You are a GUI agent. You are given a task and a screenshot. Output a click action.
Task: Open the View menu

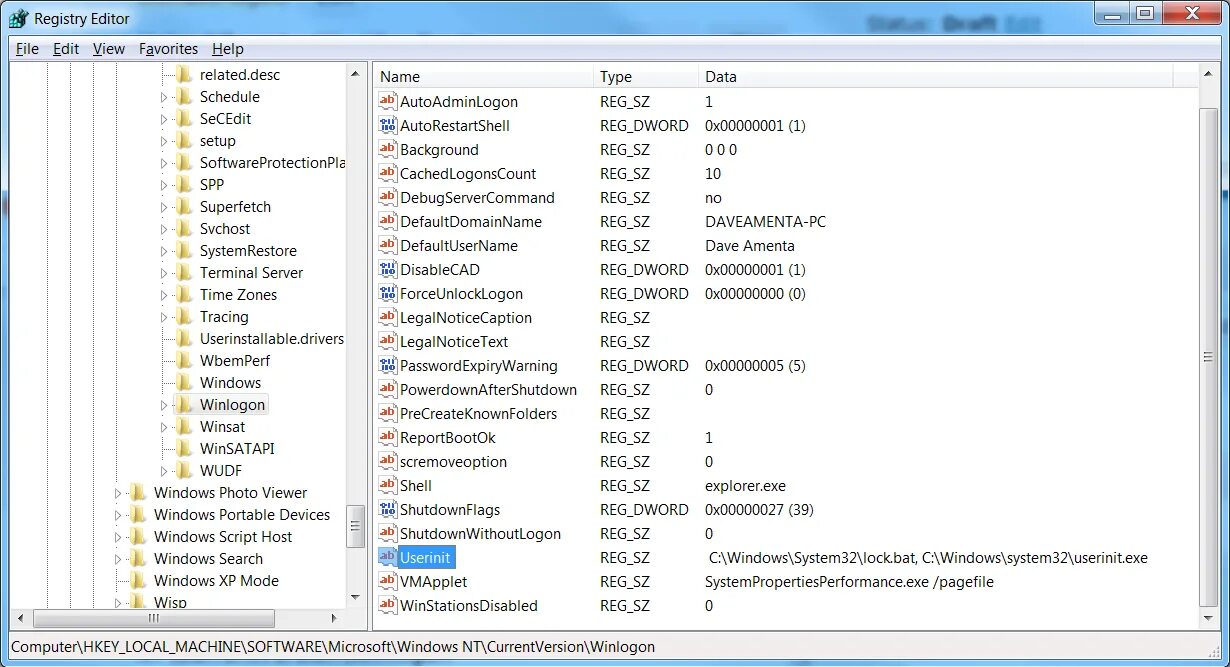click(x=109, y=48)
